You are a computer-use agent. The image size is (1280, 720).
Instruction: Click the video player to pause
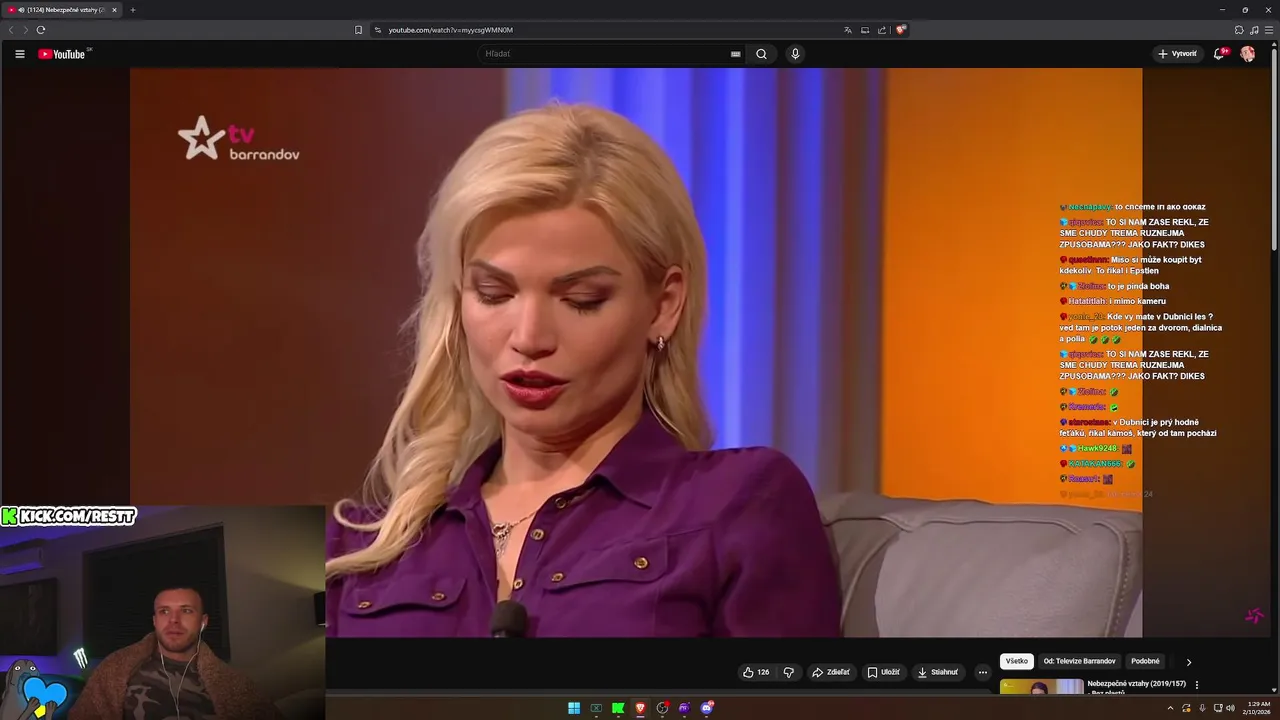(x=636, y=352)
